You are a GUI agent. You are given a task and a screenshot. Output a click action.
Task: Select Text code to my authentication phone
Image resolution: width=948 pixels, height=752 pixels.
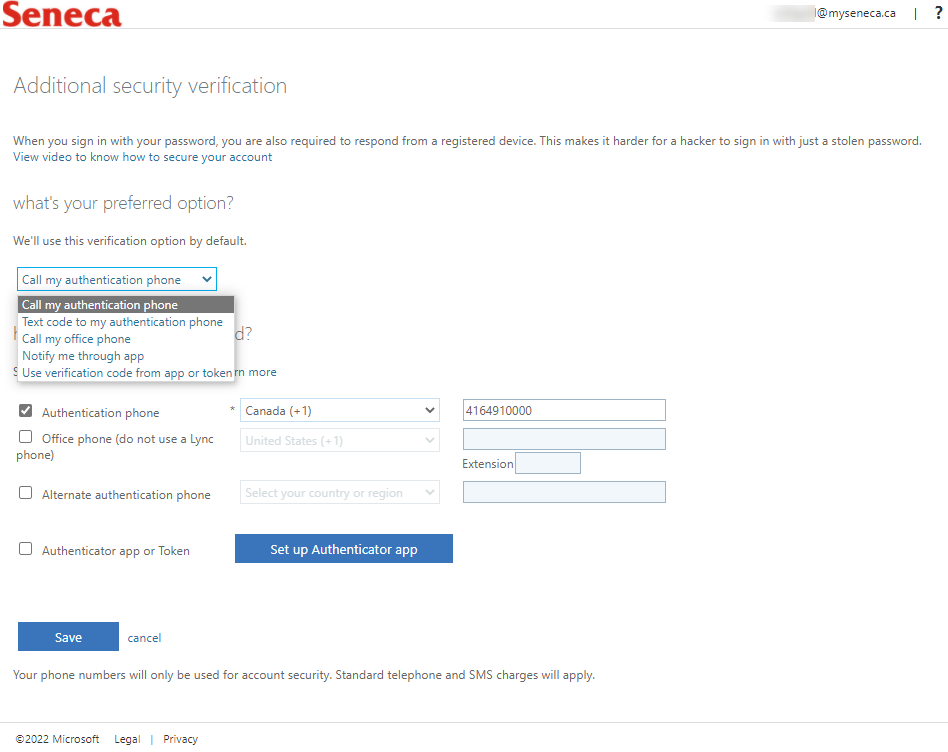pyautogui.click(x=126, y=322)
